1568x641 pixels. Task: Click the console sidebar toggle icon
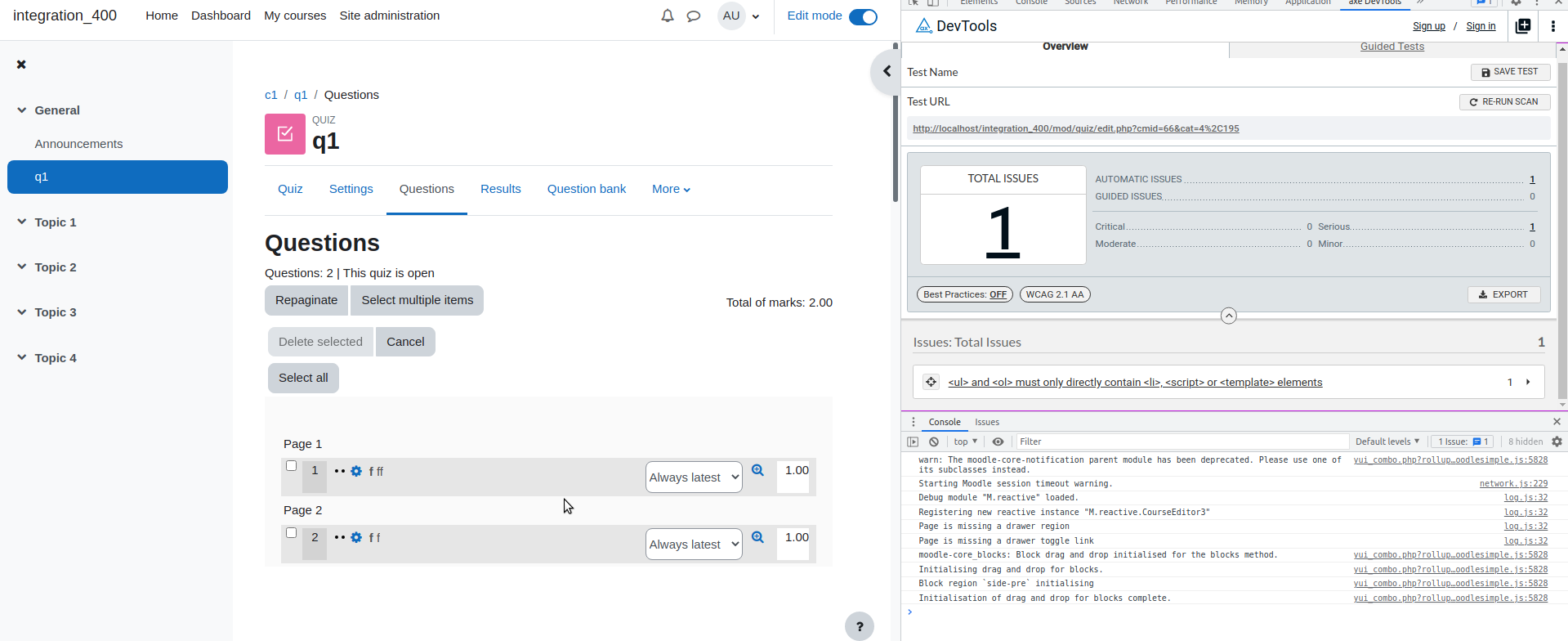[x=913, y=442]
